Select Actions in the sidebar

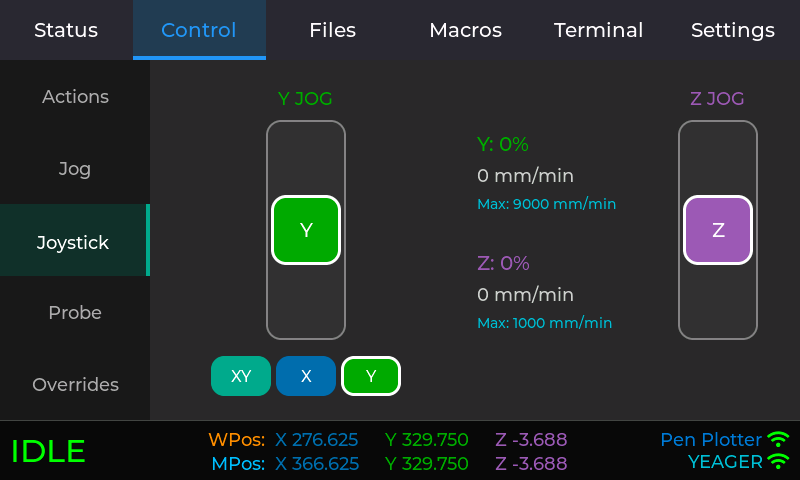(75, 97)
